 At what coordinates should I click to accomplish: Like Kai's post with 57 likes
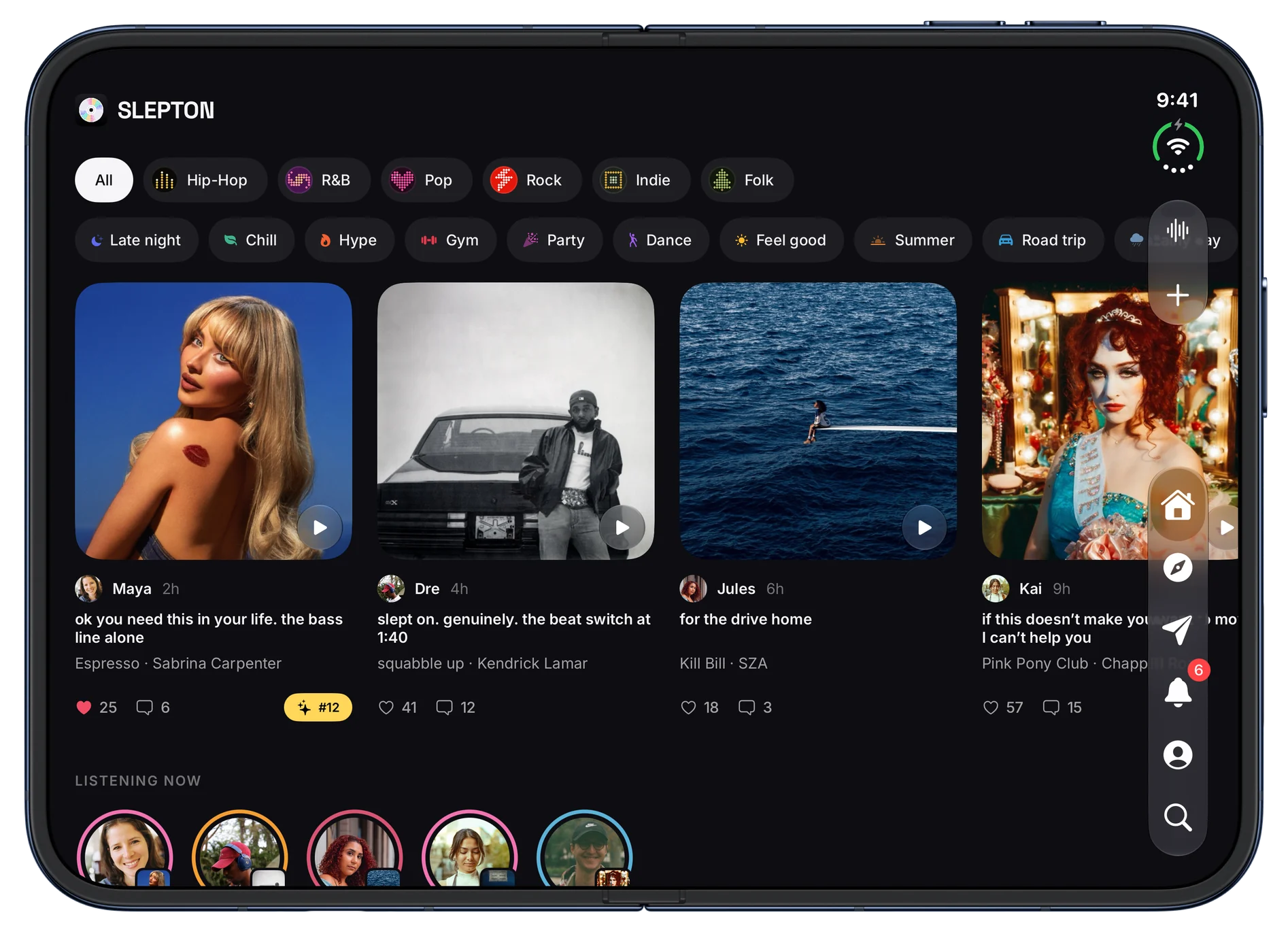tap(991, 707)
